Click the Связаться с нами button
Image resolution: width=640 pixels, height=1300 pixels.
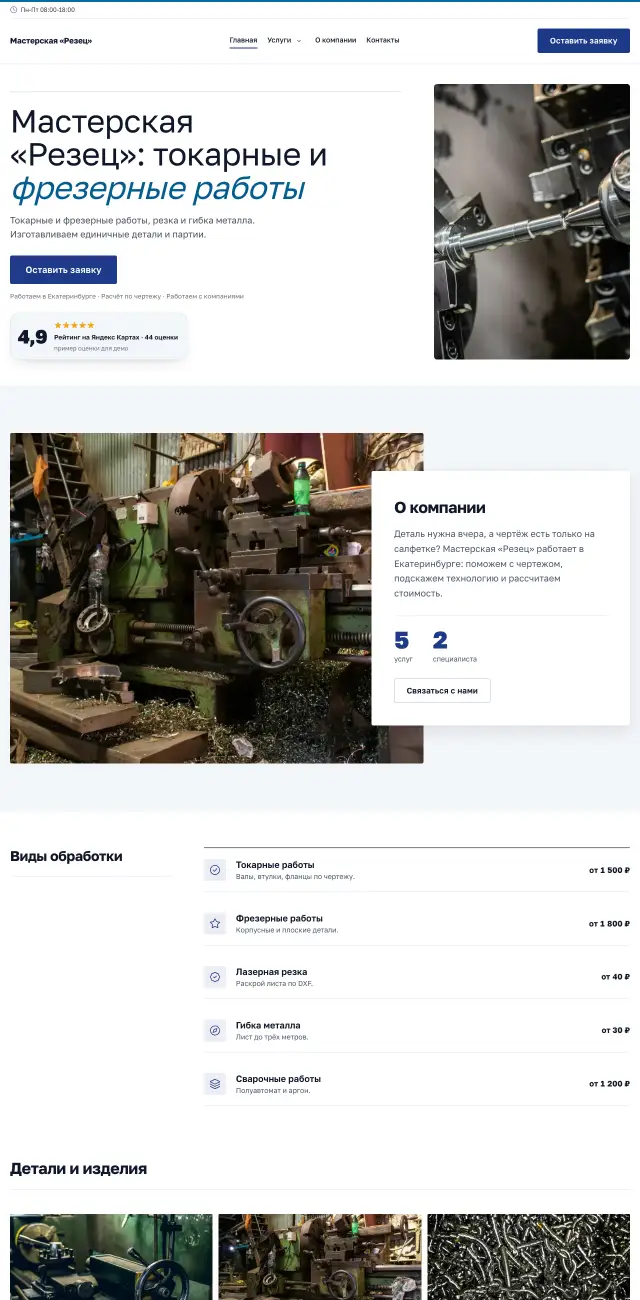pos(442,691)
